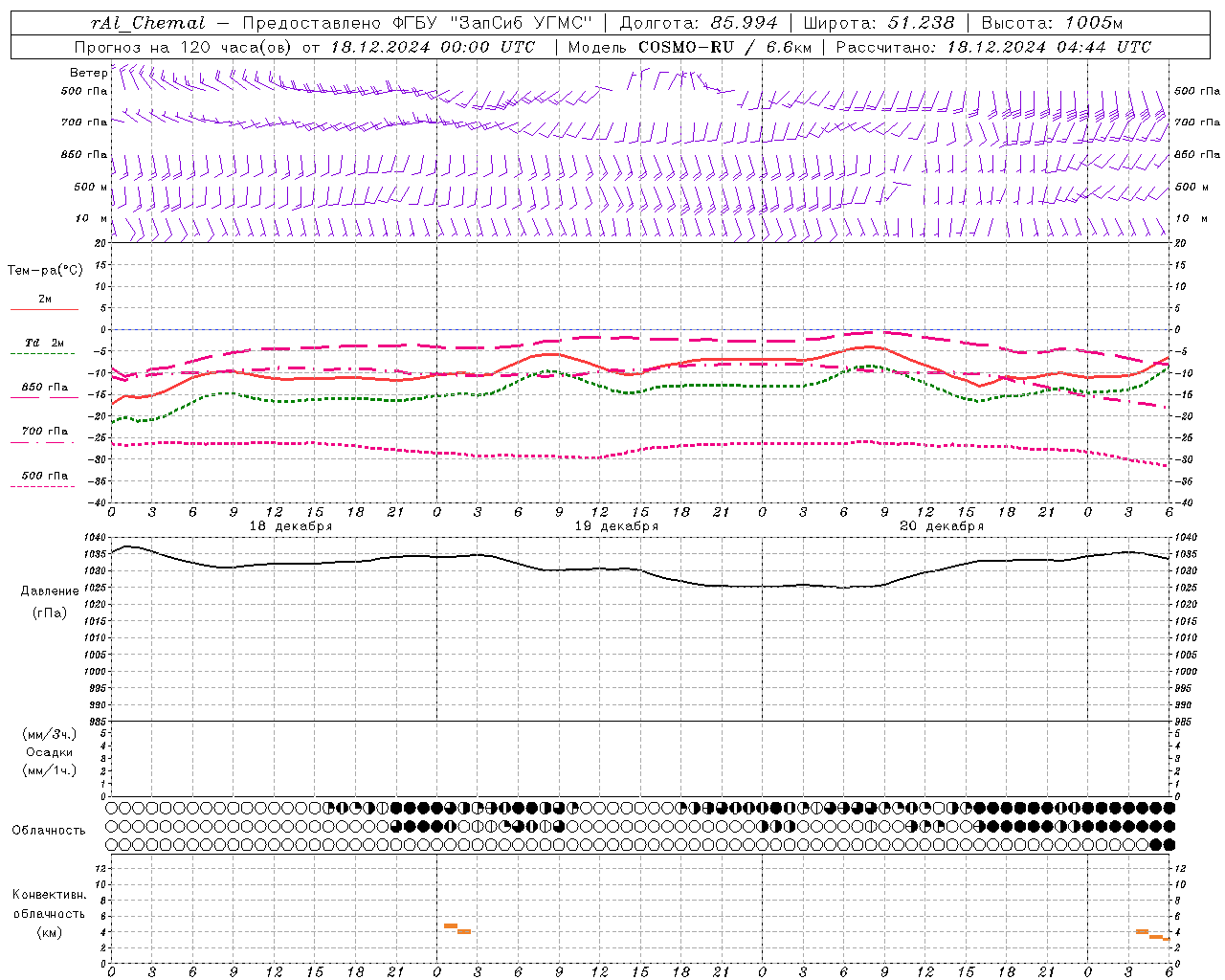This screenshot has width=1225, height=980.
Task: Click the '1040' value on left pressure axis
Action: (x=94, y=538)
